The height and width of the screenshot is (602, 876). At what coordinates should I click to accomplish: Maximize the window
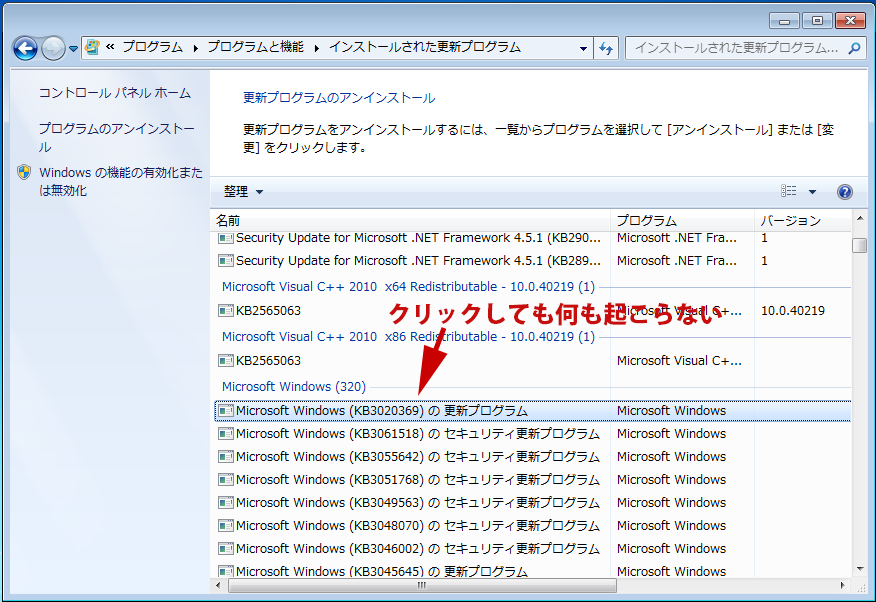[817, 21]
